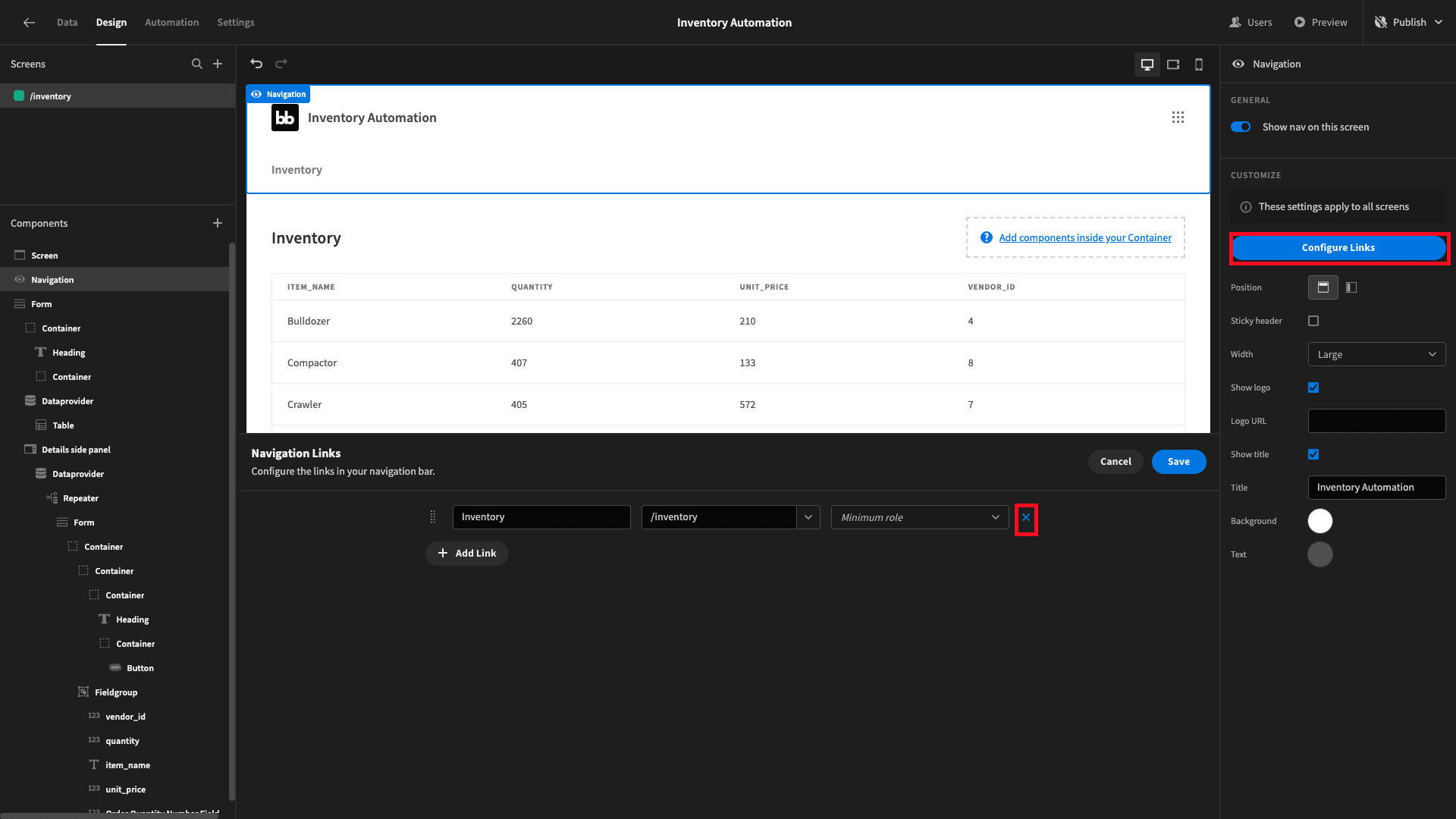Viewport: 1456px width, 819px height.
Task: Open the Background color swatch
Action: coord(1320,521)
